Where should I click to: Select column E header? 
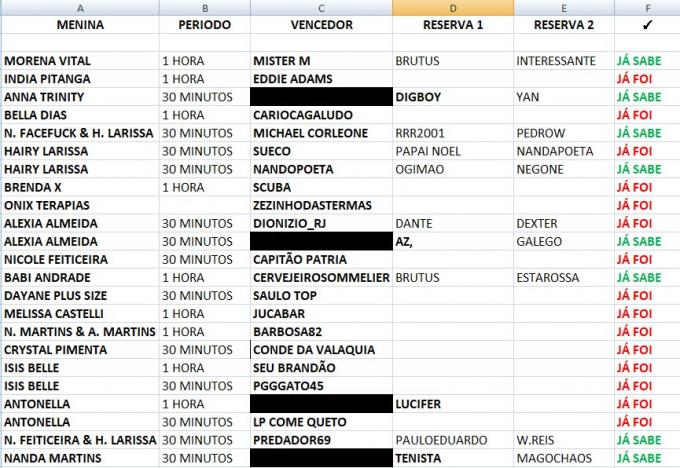coord(564,8)
